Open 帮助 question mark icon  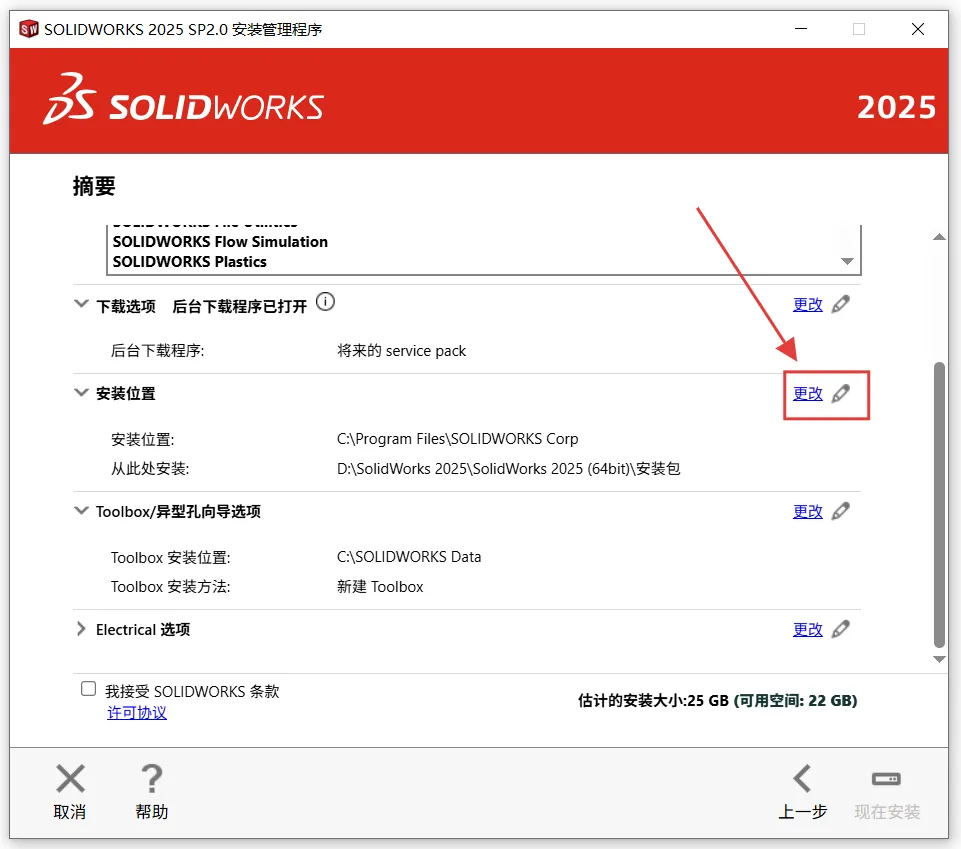(151, 779)
